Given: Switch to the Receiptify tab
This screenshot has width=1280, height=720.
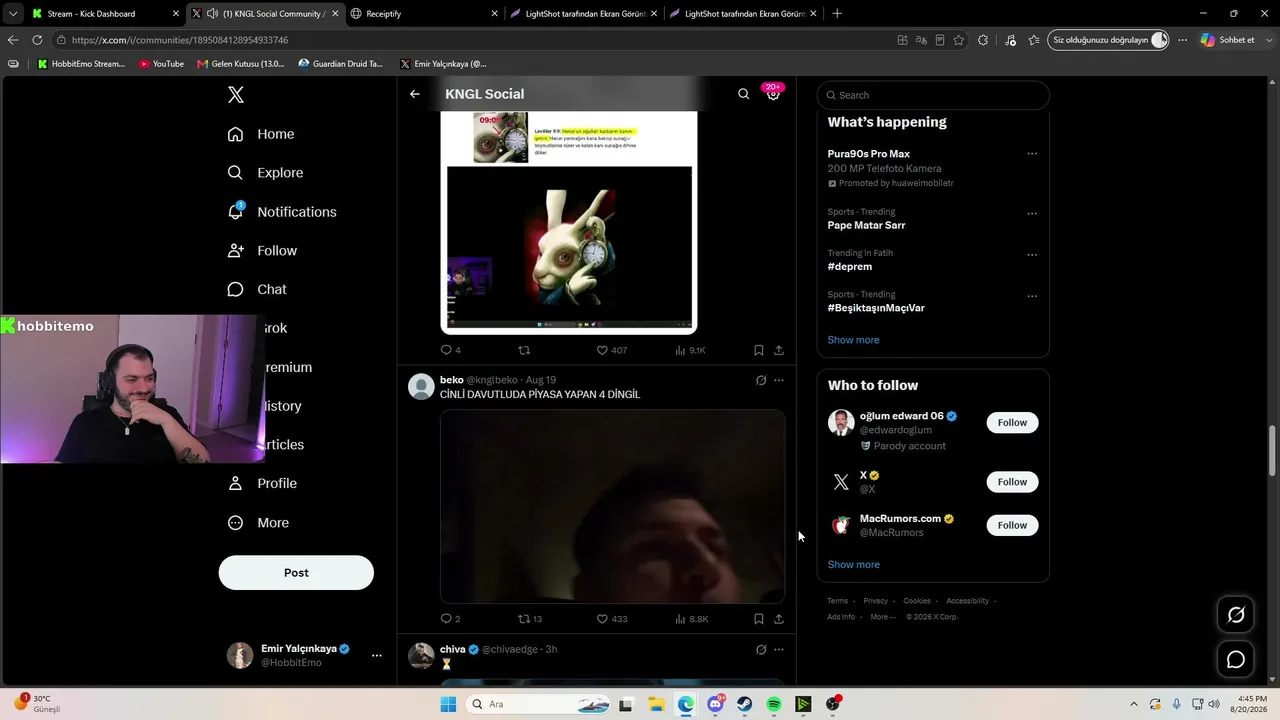Looking at the screenshot, I should [423, 14].
